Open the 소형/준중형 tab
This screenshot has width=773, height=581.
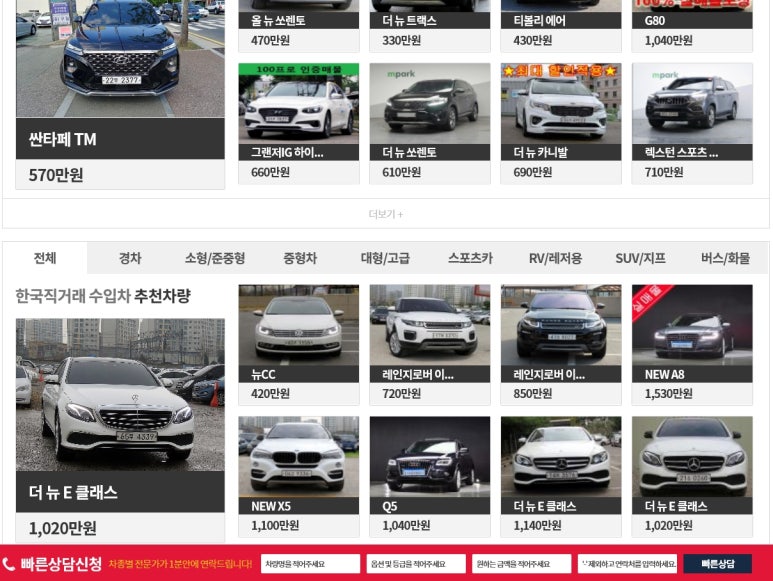click(215, 258)
